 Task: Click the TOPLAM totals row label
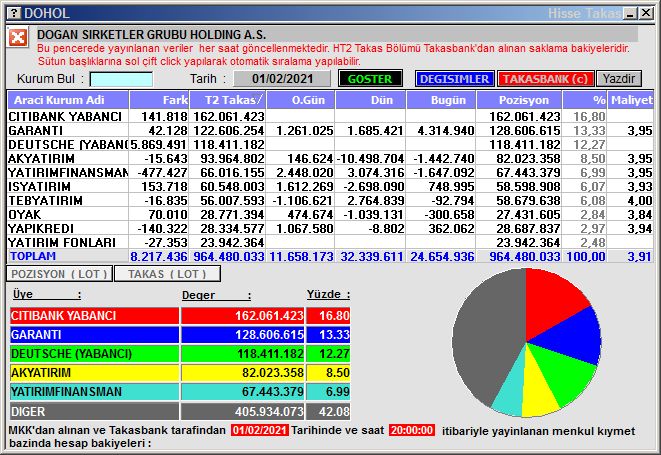coord(33,256)
